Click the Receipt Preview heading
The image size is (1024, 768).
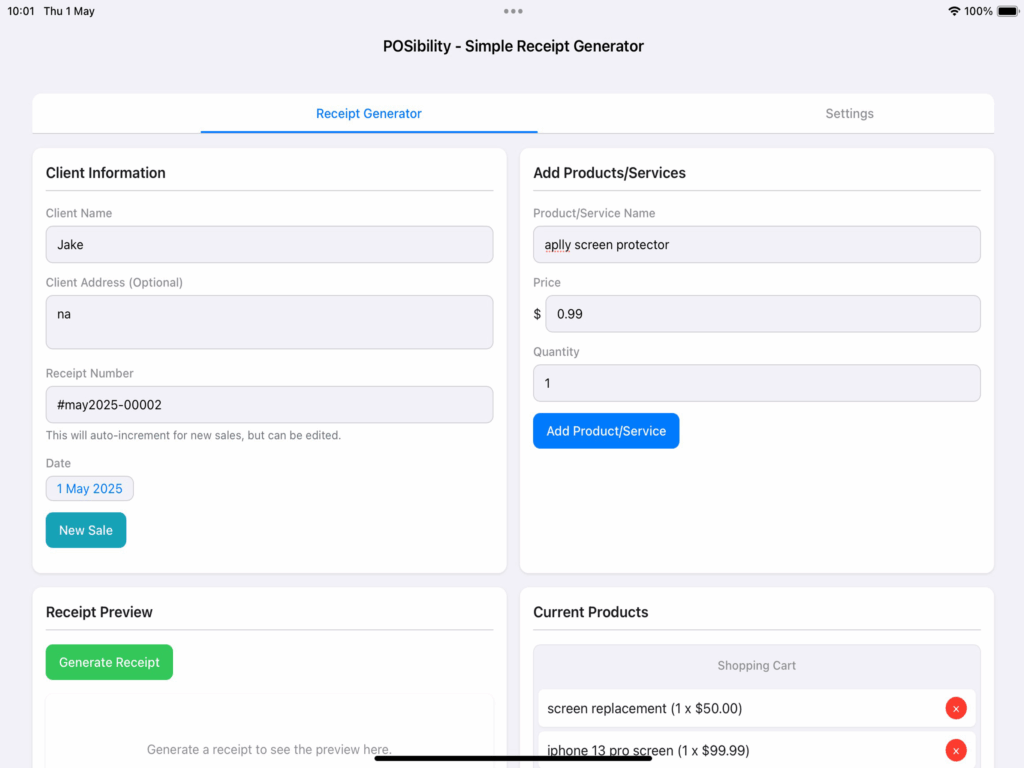point(99,612)
